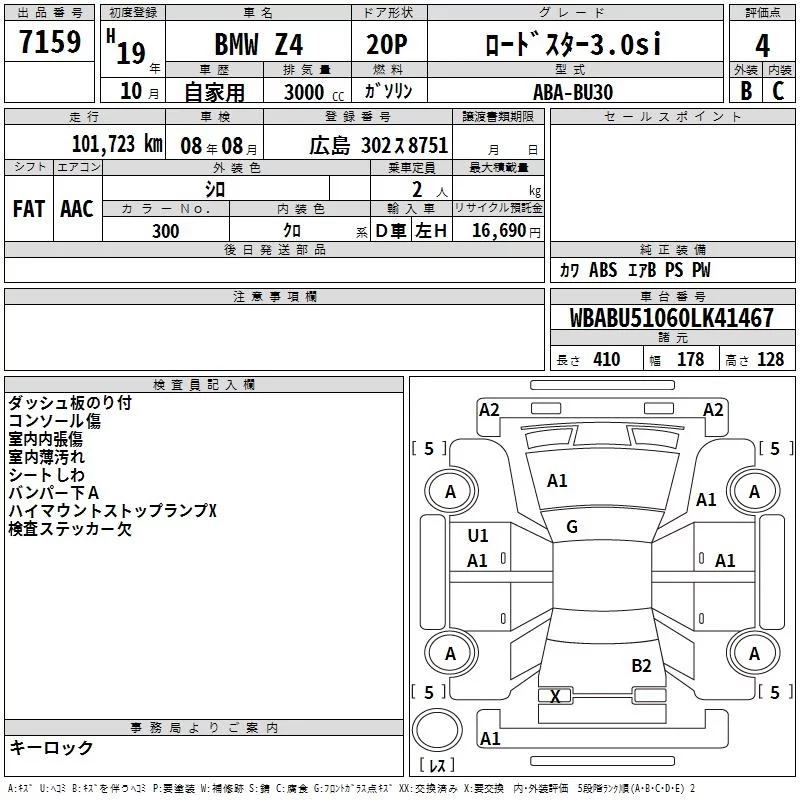This screenshot has width=800, height=800.
Task: Click the B2 damage mark on the diagram
Action: click(x=641, y=666)
